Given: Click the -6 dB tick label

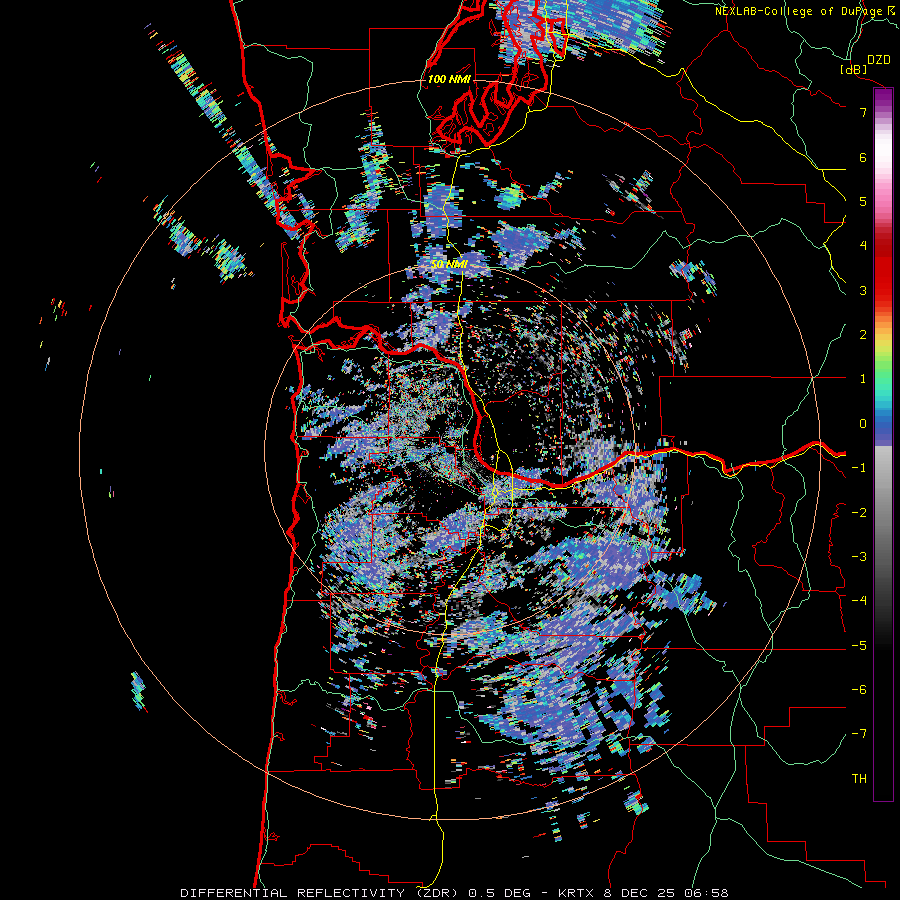Looking at the screenshot, I should coord(859,690).
